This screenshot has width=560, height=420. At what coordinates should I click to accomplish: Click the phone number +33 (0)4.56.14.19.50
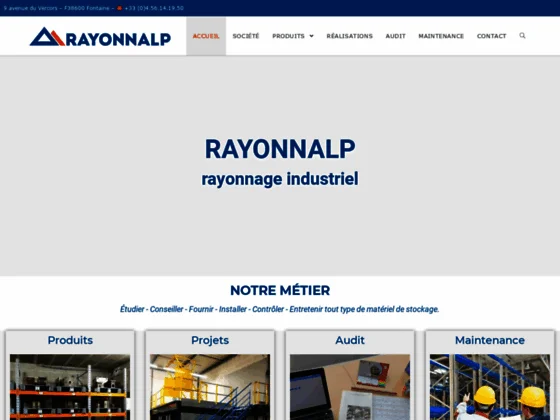pos(154,8)
